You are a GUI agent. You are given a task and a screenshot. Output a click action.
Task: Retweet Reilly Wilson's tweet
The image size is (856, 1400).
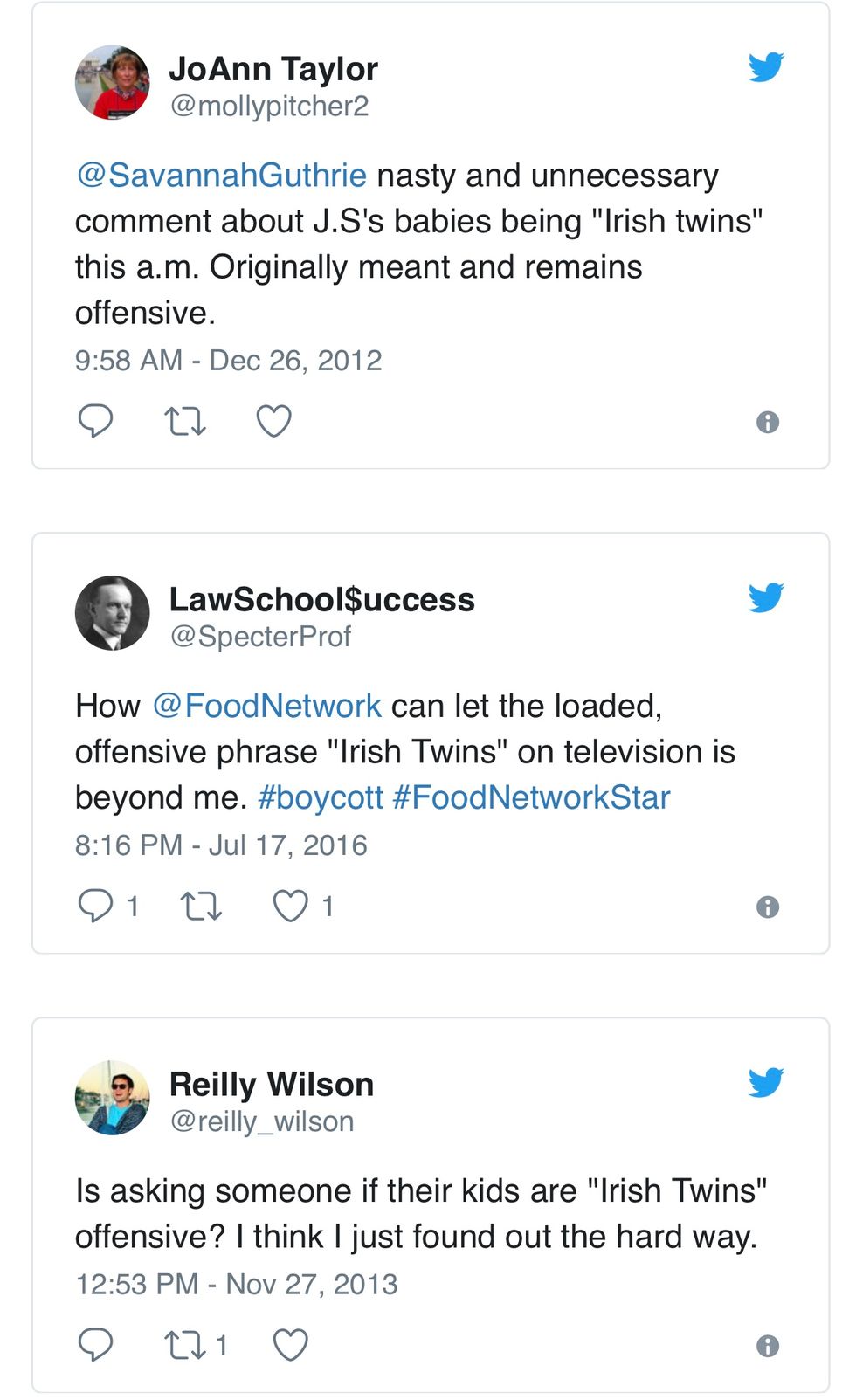185,1346
